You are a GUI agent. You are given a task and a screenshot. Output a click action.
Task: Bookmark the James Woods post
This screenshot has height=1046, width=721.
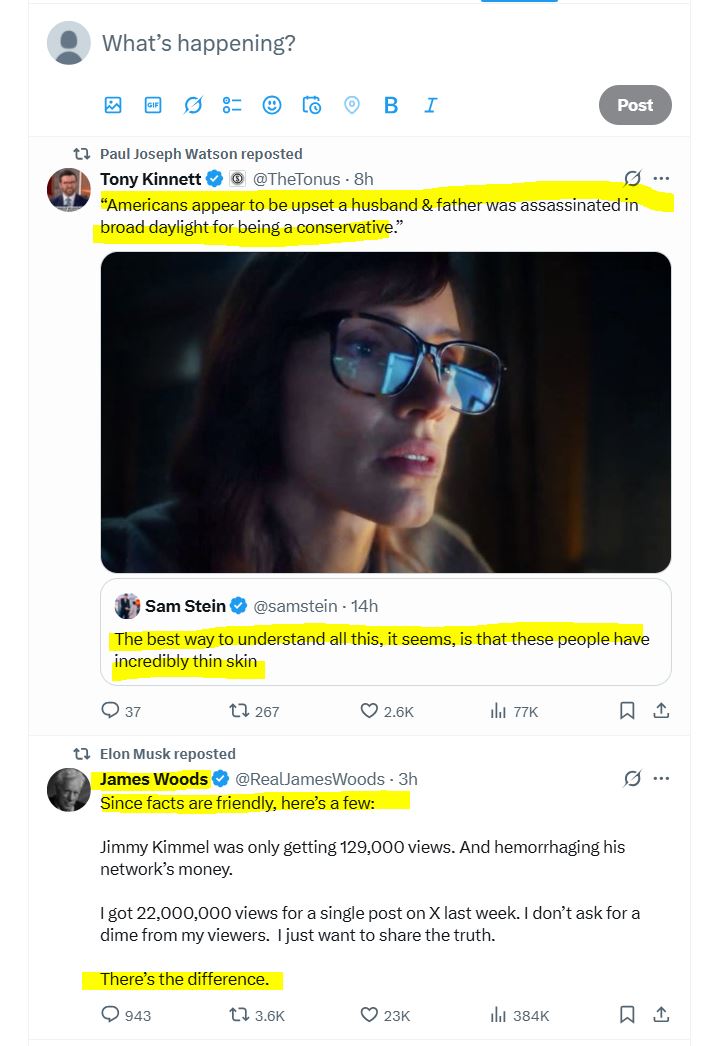click(627, 1015)
